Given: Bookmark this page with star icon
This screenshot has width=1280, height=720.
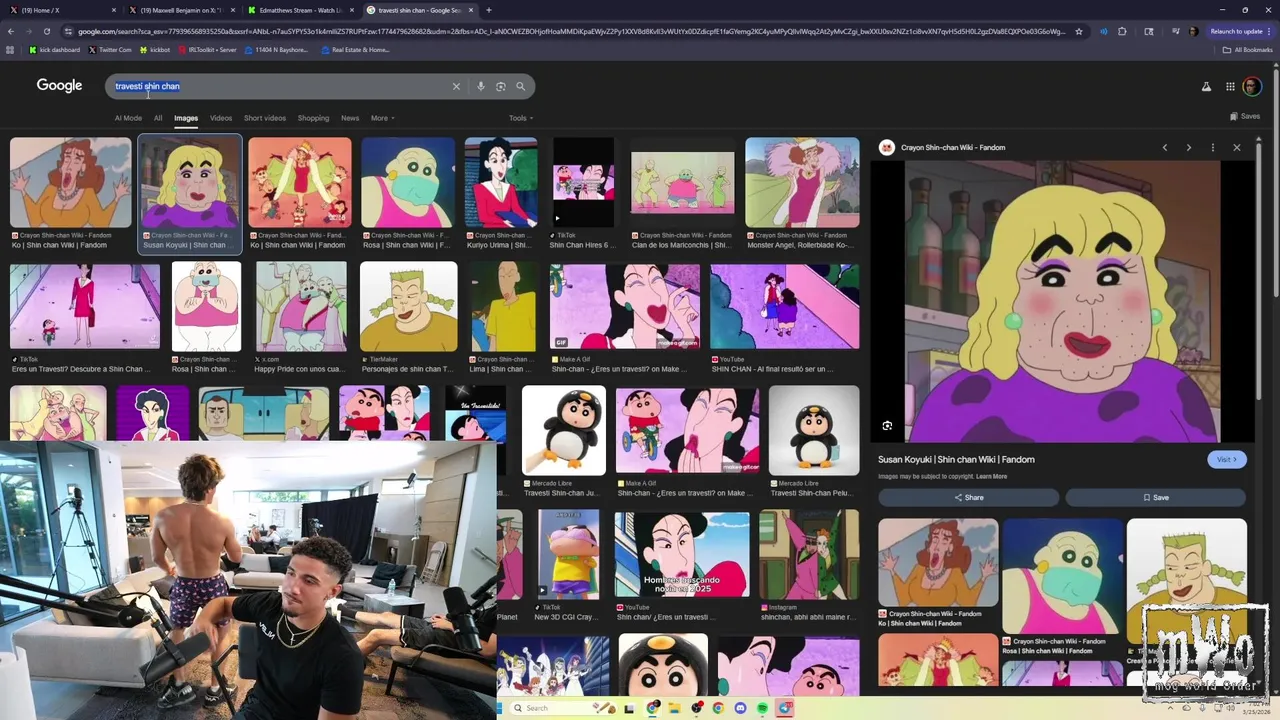Looking at the screenshot, I should [1079, 31].
